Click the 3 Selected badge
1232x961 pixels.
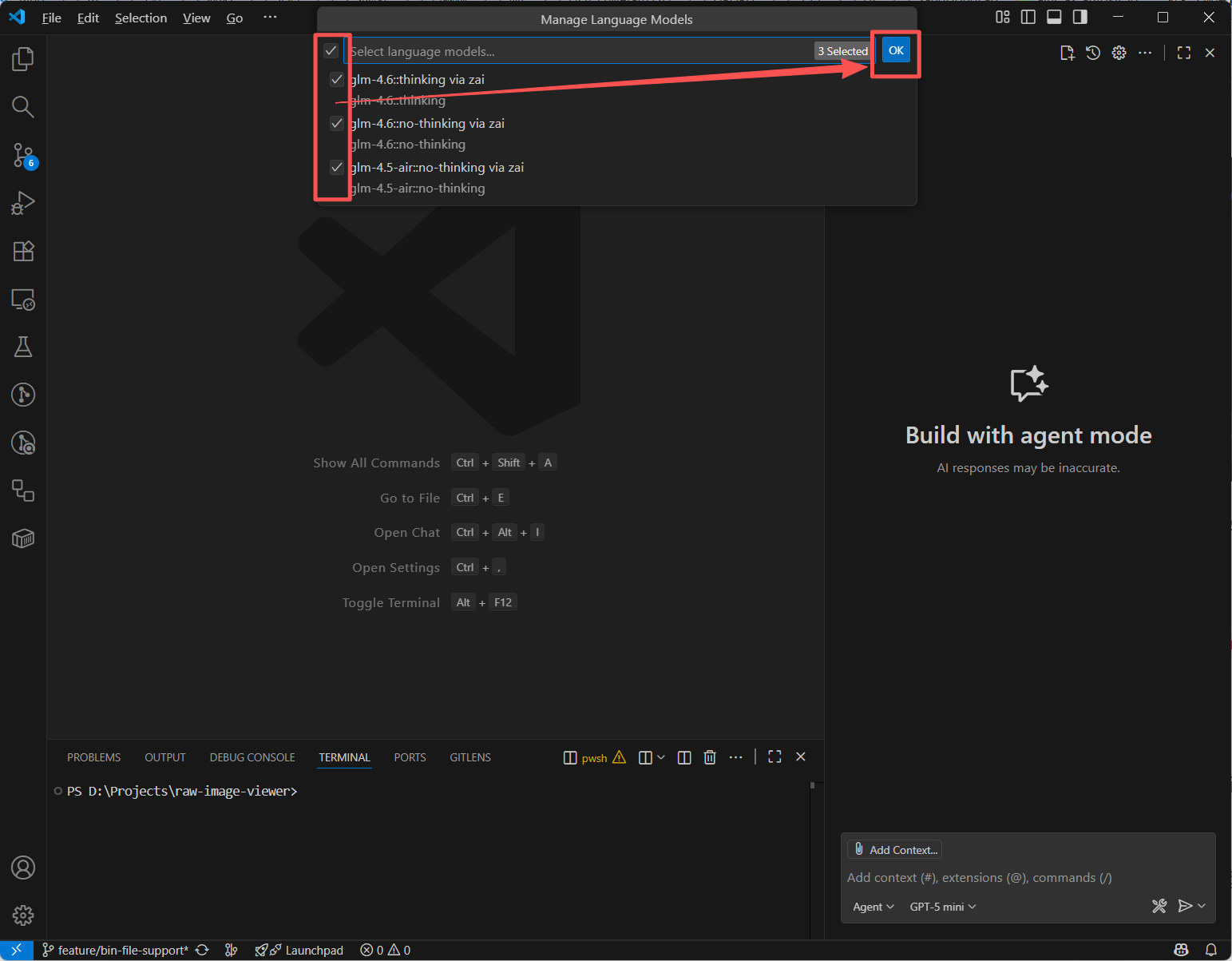(842, 51)
